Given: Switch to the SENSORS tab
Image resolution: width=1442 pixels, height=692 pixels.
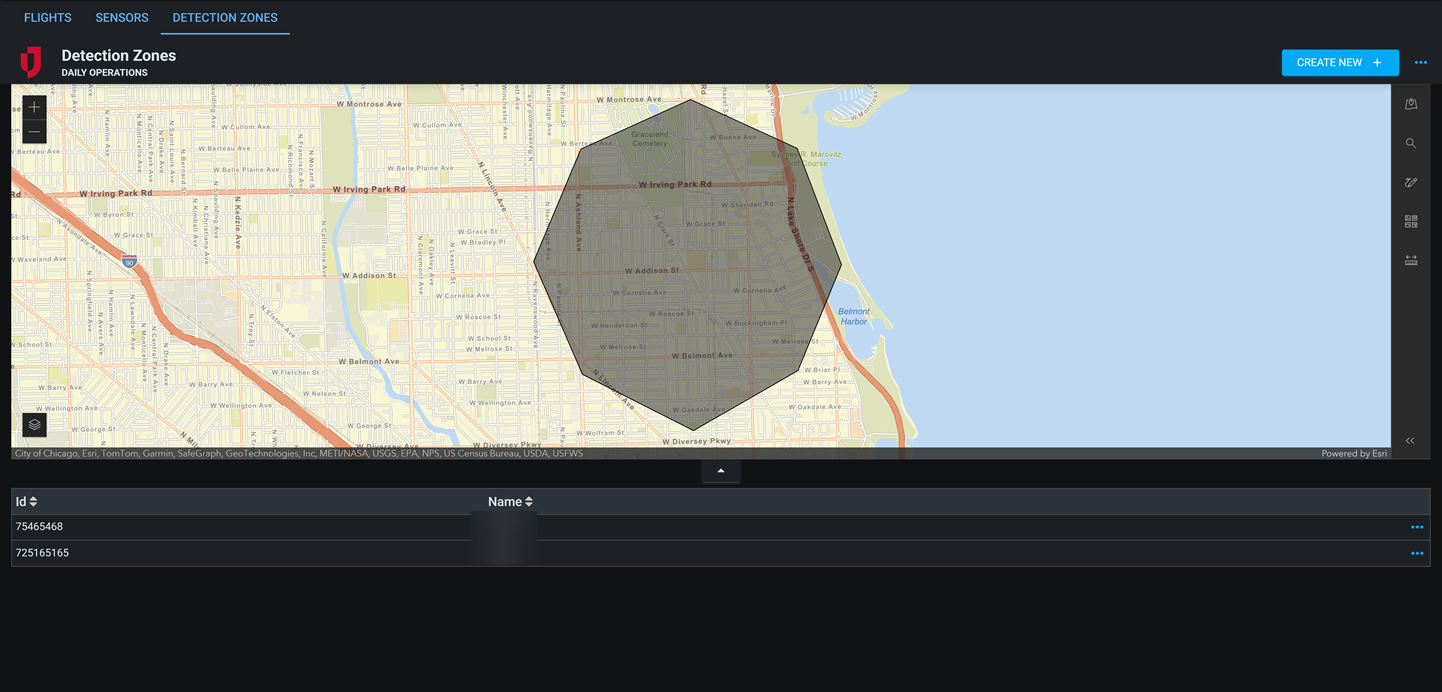Looking at the screenshot, I should tap(121, 17).
